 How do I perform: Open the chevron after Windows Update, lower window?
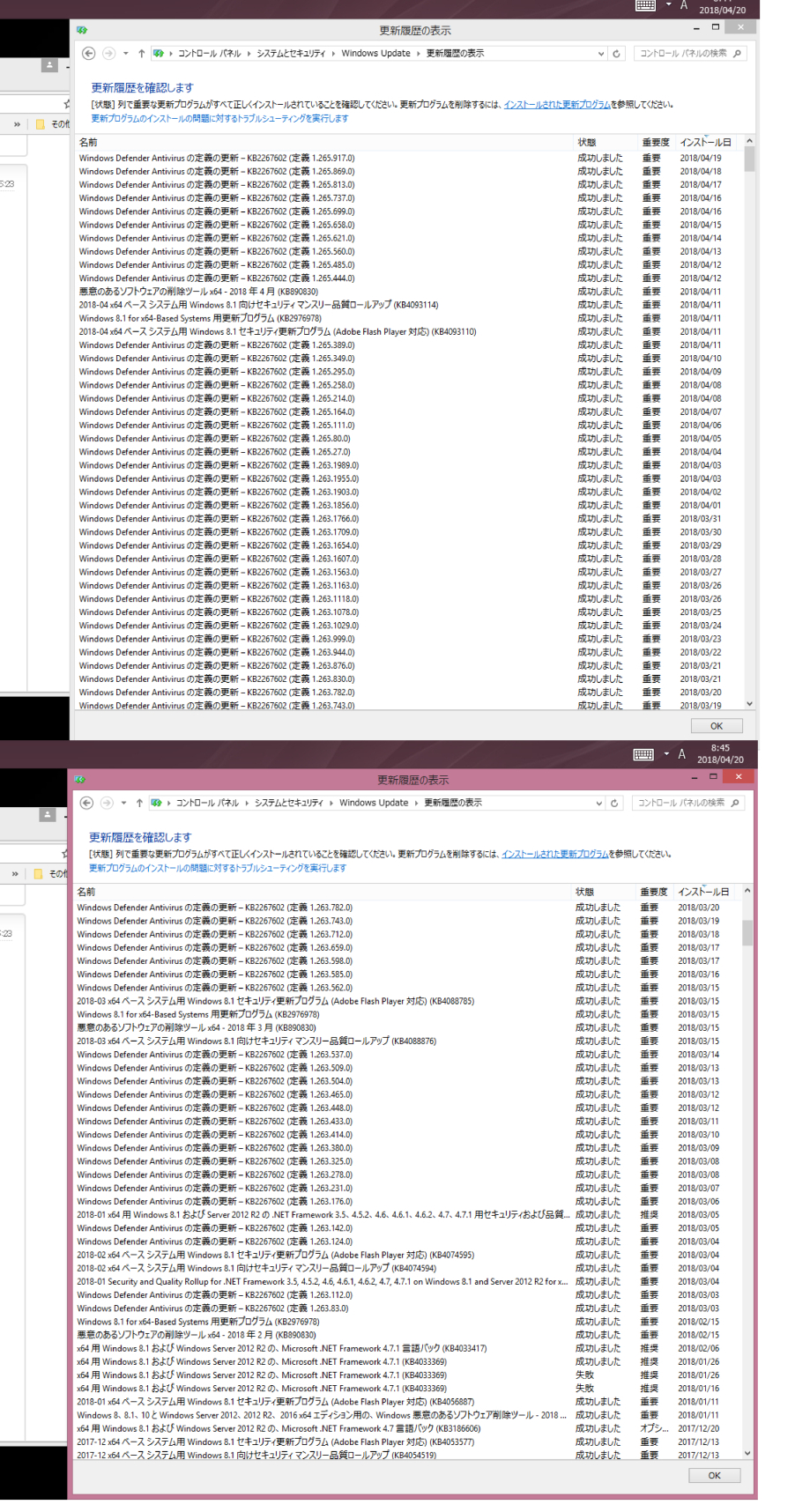click(417, 803)
